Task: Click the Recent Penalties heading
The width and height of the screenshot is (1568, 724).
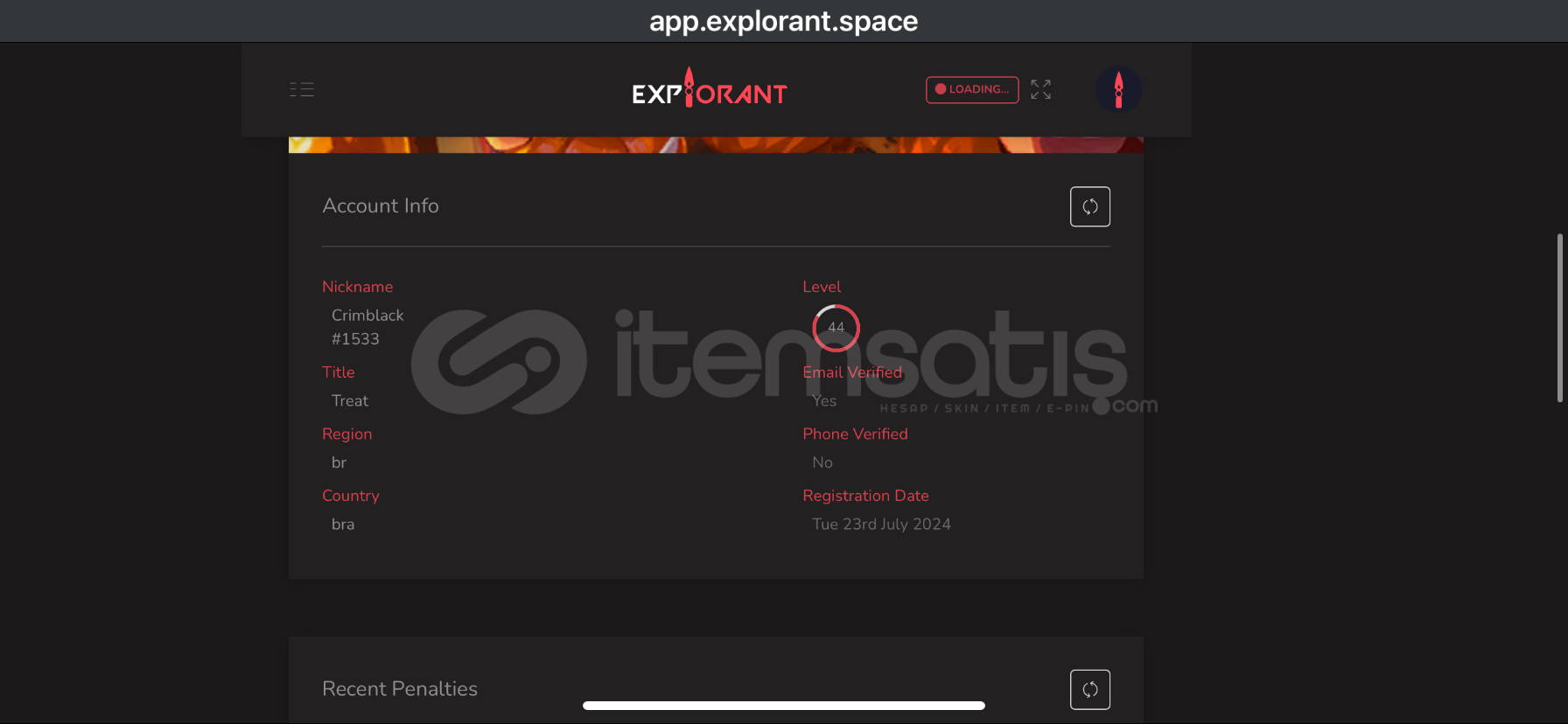Action: (x=400, y=689)
